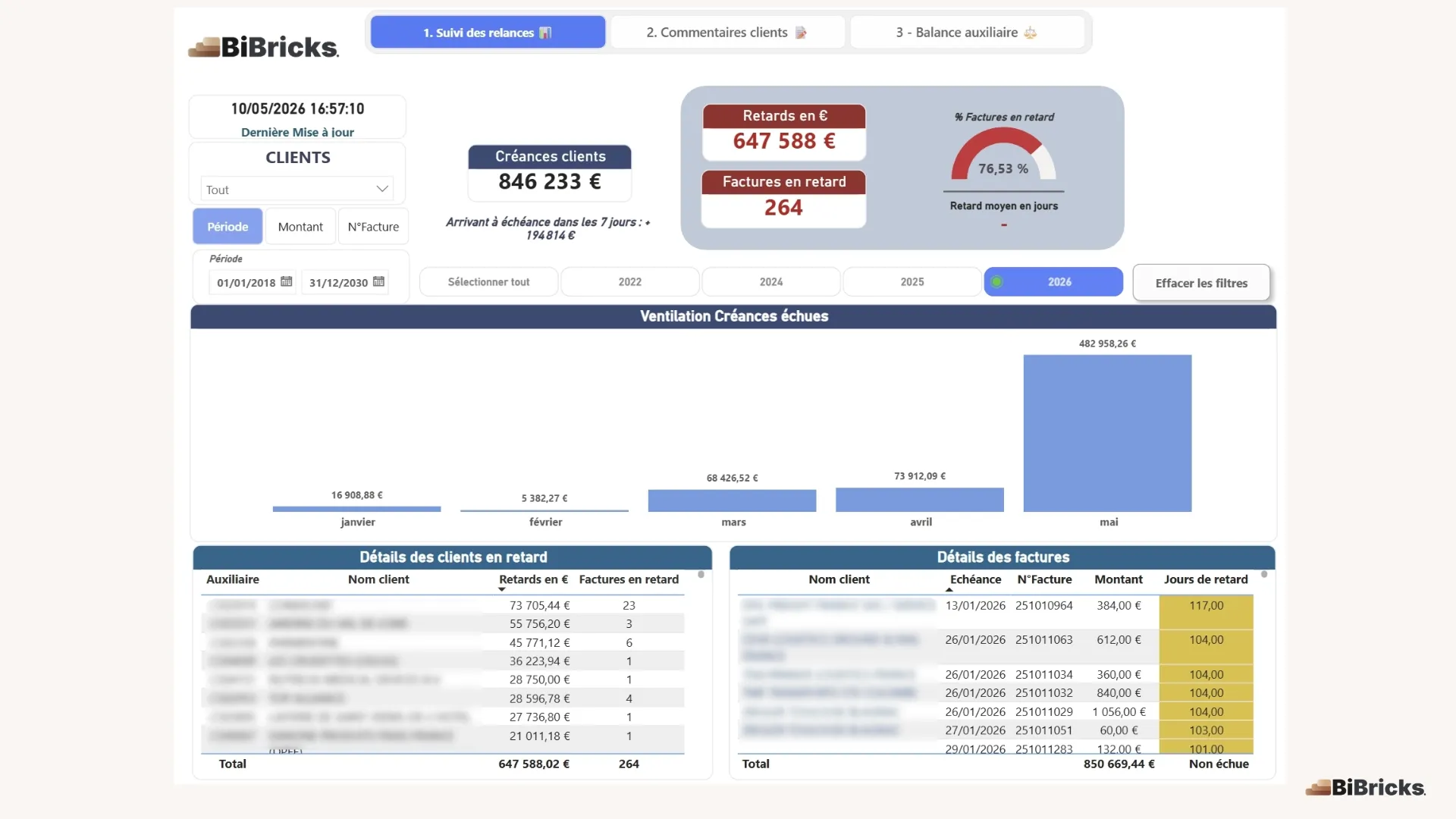
Task: Select the Période filter tab
Action: [x=227, y=226]
